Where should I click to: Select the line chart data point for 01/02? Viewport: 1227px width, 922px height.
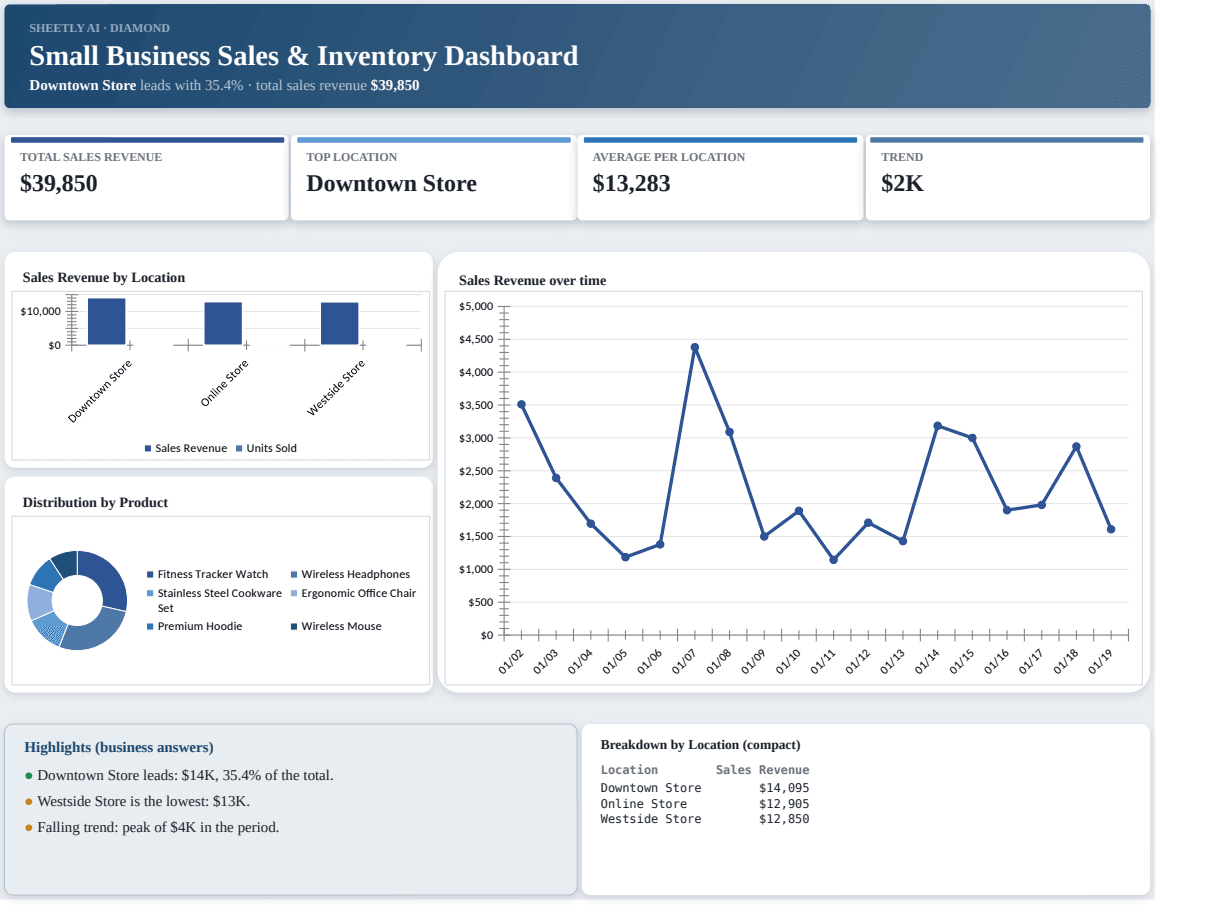pos(521,404)
